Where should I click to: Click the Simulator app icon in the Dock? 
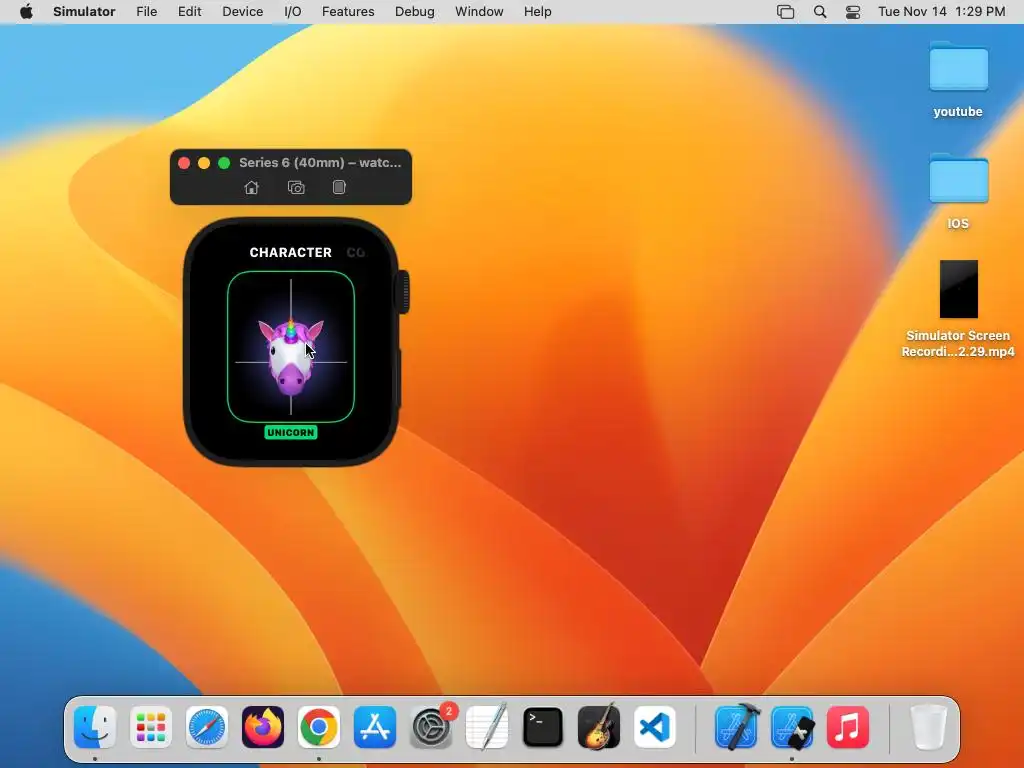792,727
